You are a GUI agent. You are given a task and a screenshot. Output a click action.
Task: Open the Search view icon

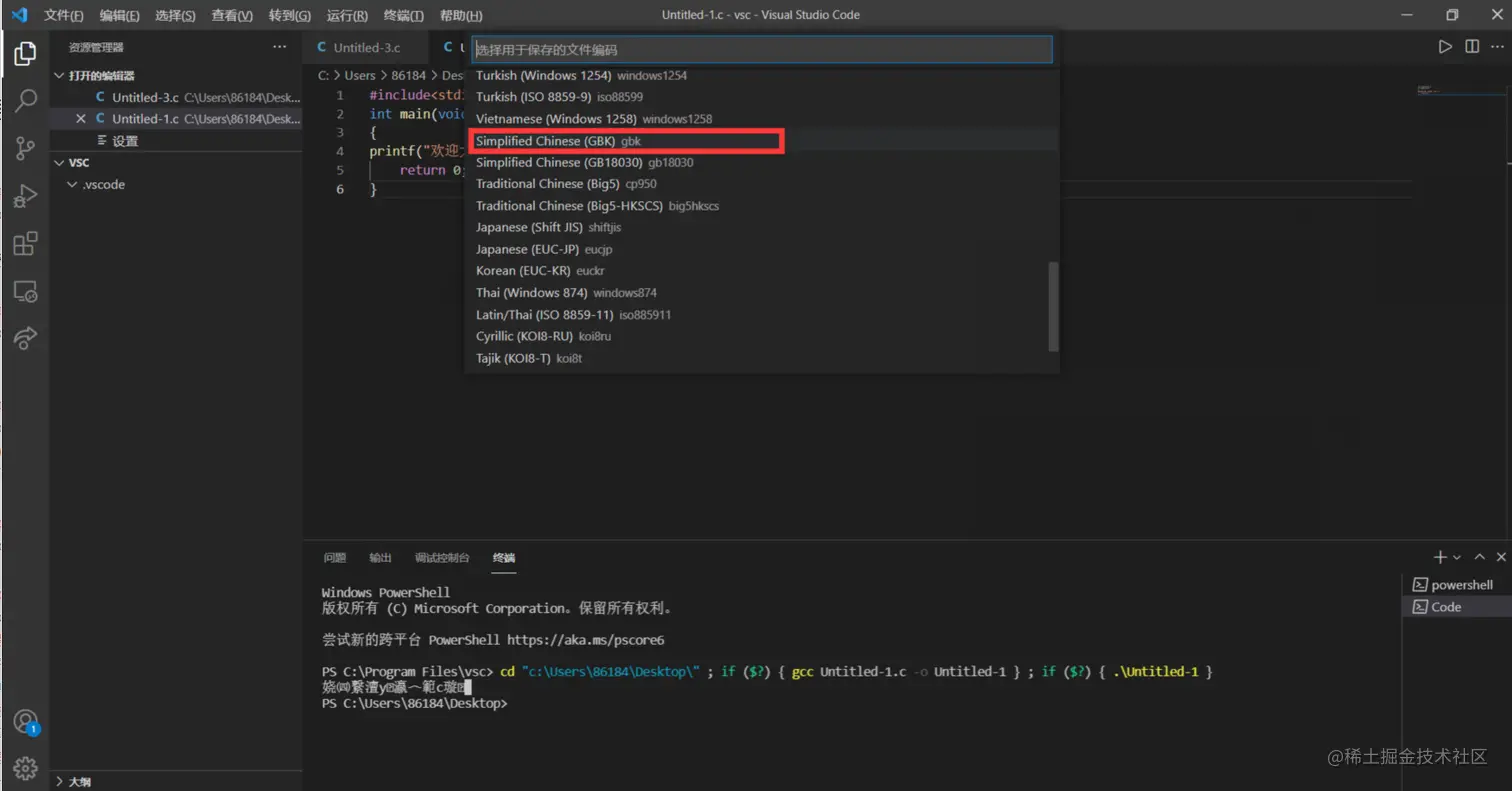click(25, 100)
